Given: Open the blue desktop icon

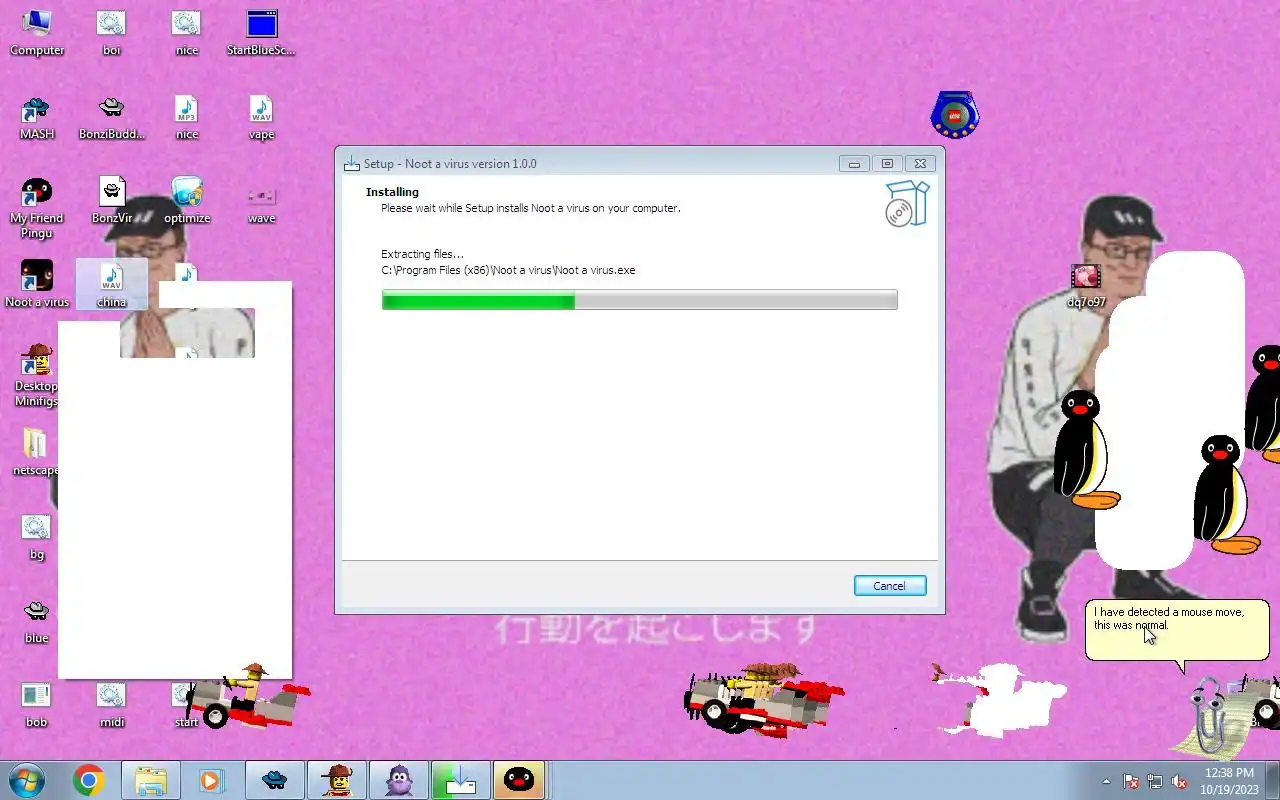Looking at the screenshot, I should (x=37, y=621).
